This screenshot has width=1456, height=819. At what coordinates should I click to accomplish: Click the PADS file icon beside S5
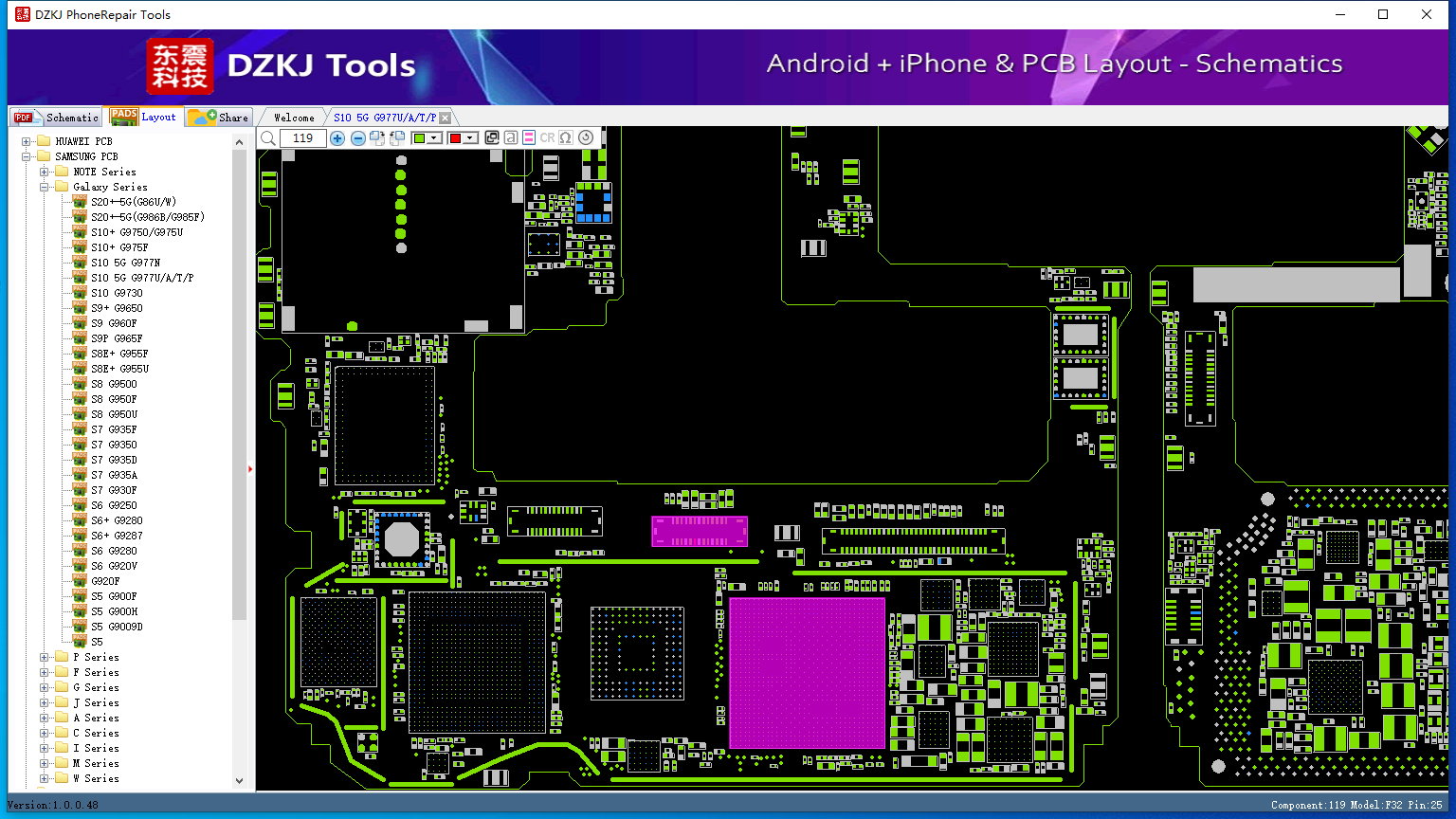pyautogui.click(x=80, y=642)
